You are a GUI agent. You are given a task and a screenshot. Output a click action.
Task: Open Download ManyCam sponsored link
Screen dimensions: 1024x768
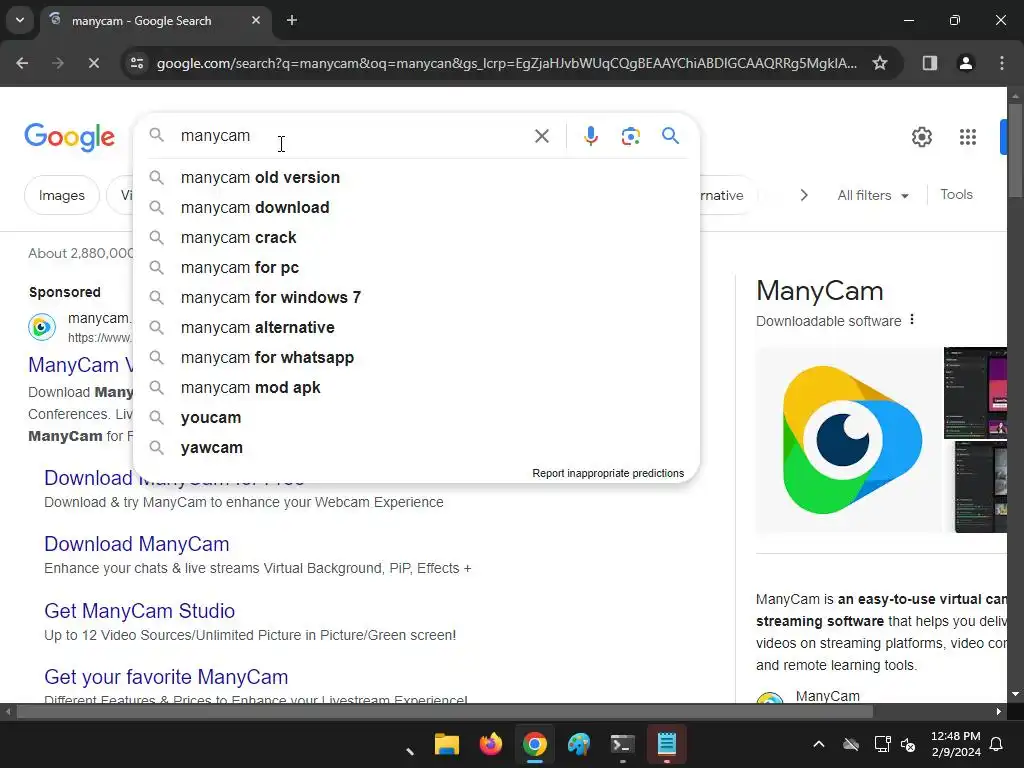point(136,544)
